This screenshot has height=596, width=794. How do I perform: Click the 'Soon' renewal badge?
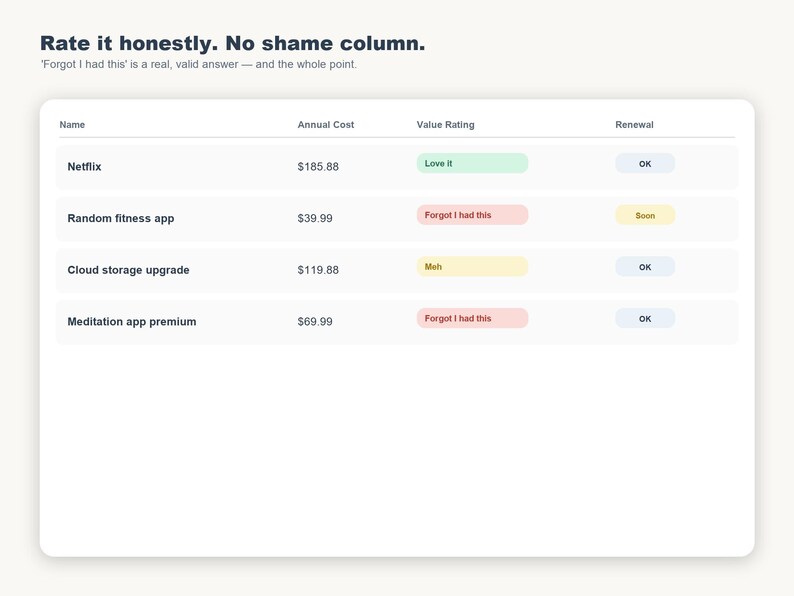click(645, 215)
